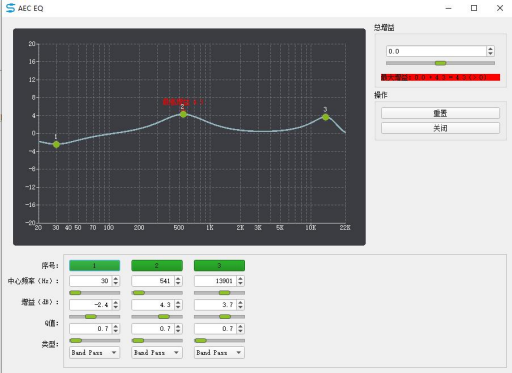This screenshot has width=512, height=373.
Task: Click band 2 gain slider handle
Action: [x=164, y=316]
